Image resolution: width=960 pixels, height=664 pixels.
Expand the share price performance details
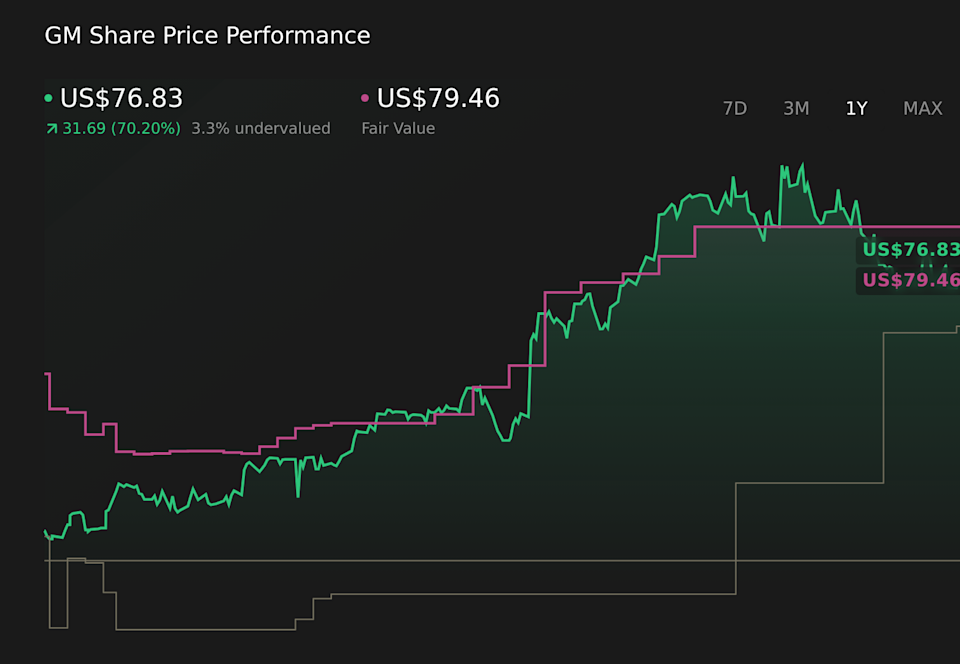[120, 128]
